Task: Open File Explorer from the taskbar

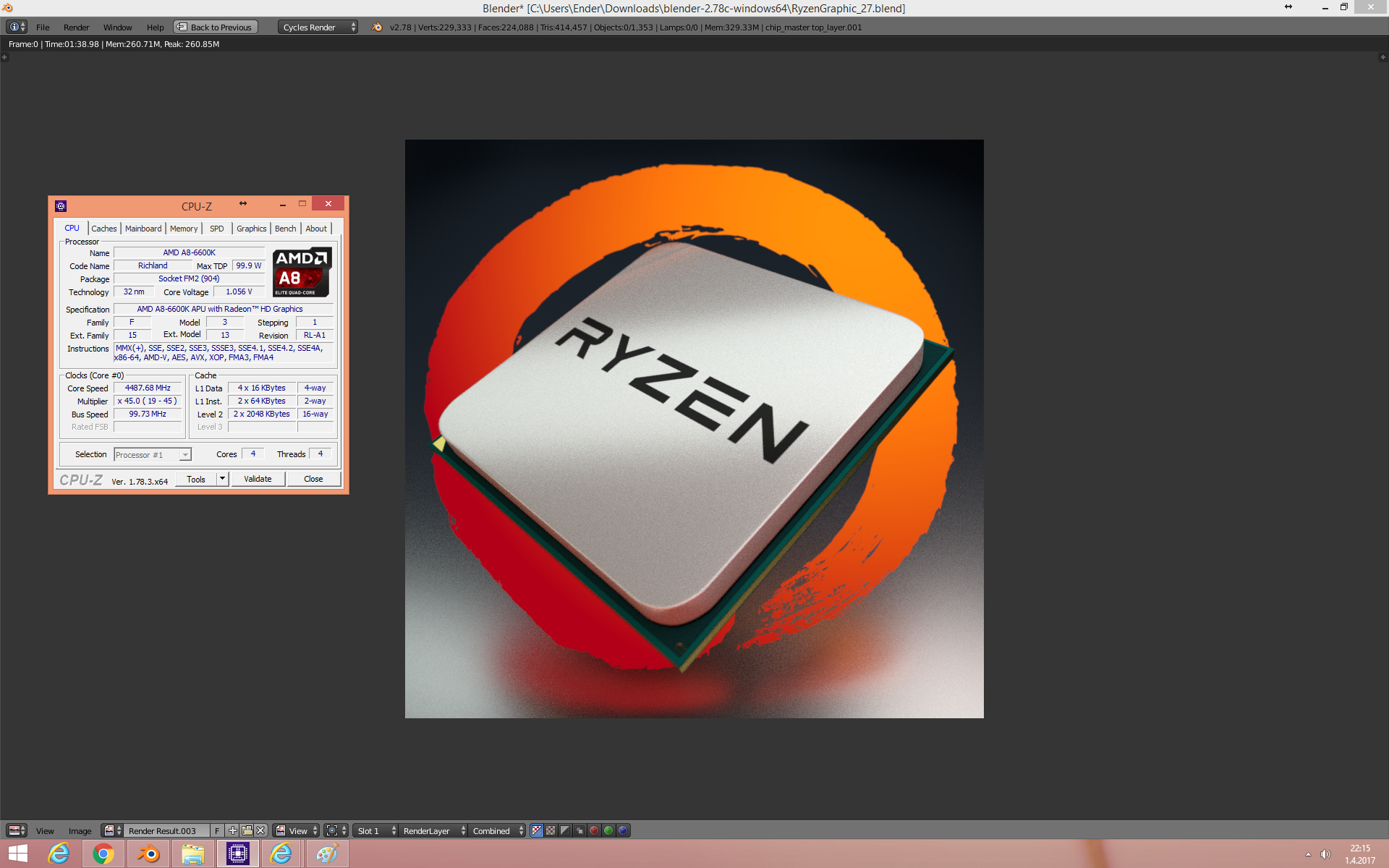Action: [x=193, y=854]
